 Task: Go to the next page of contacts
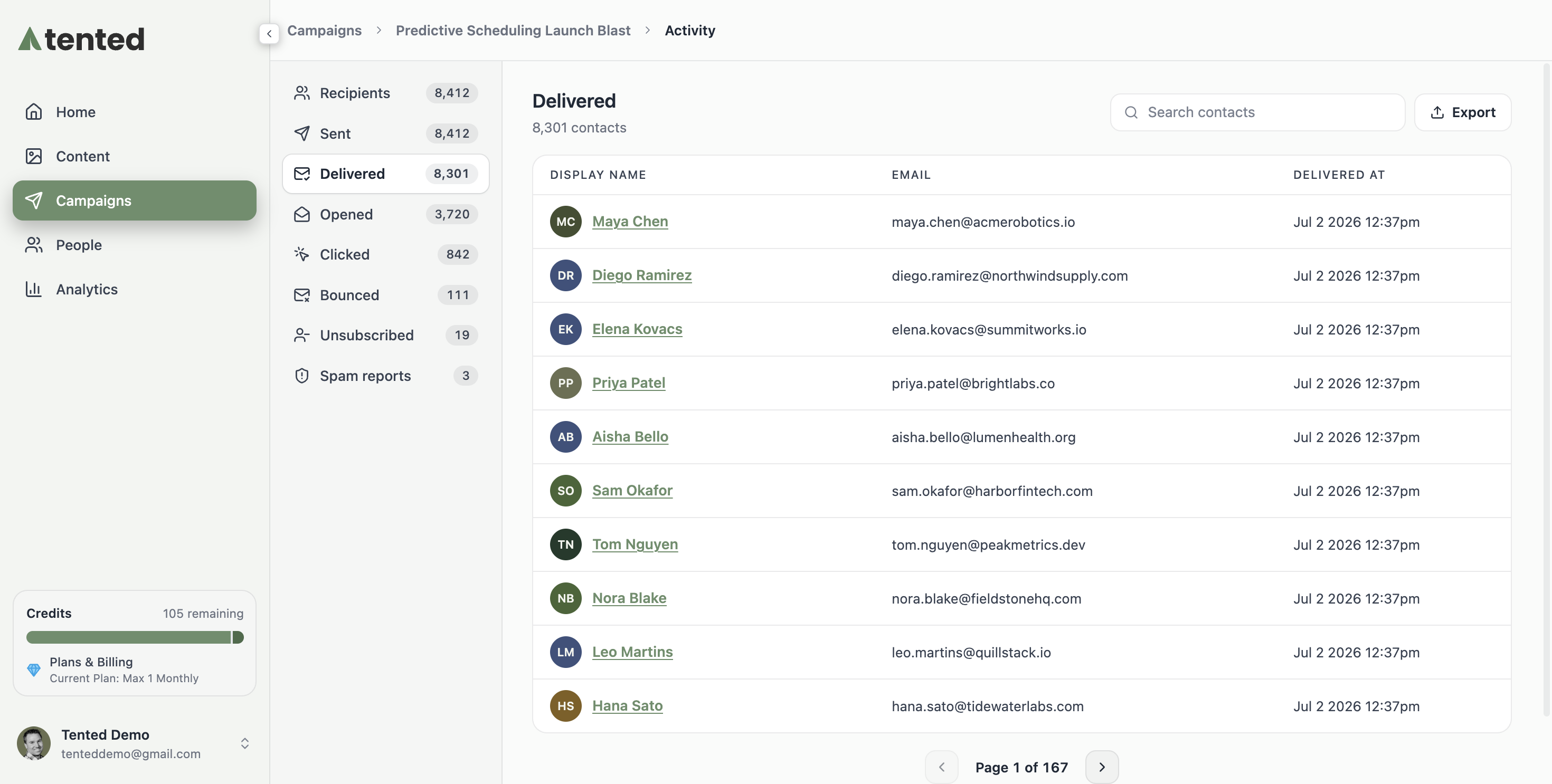[1101, 767]
